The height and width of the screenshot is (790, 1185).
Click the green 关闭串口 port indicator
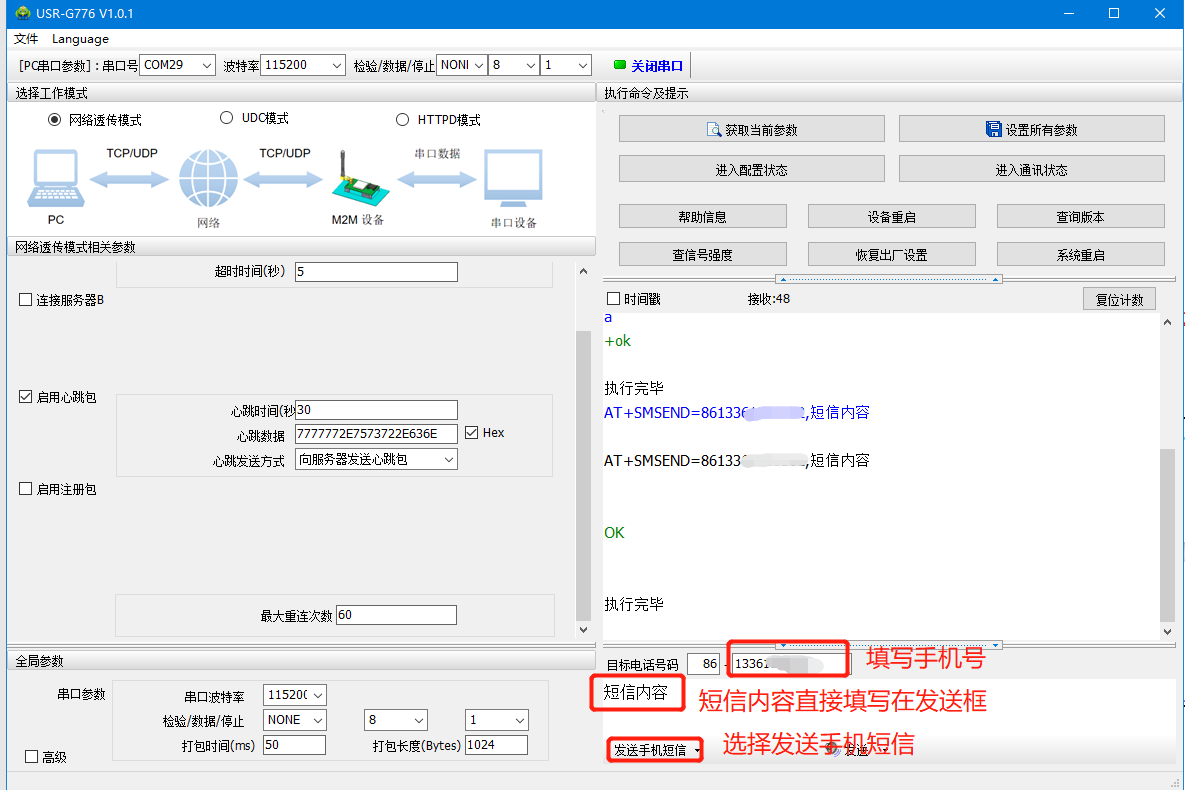click(x=619, y=66)
